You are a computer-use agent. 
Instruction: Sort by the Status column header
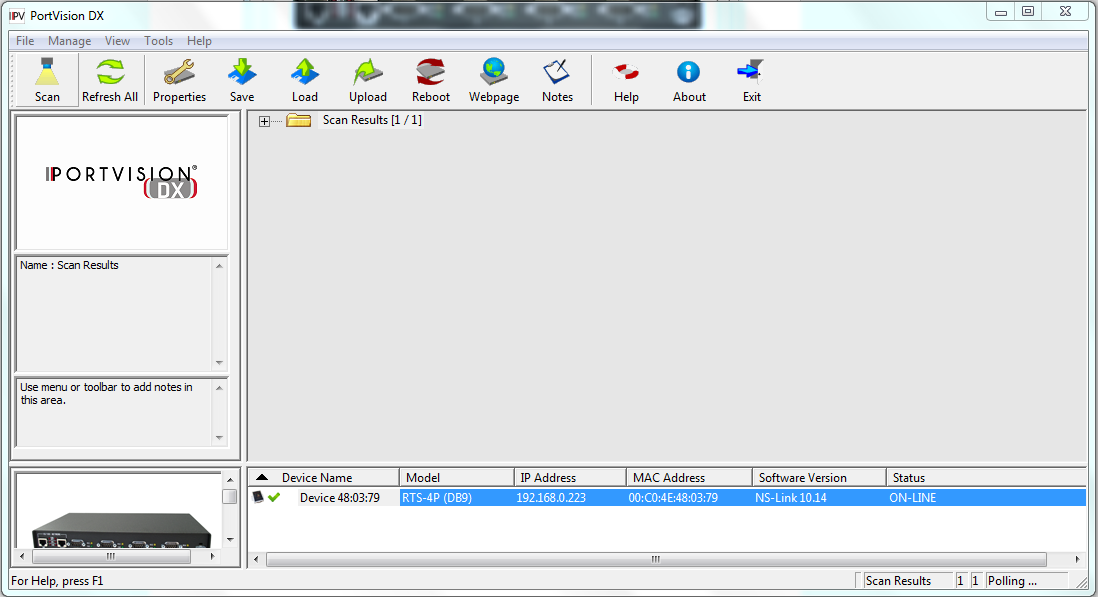(x=986, y=477)
